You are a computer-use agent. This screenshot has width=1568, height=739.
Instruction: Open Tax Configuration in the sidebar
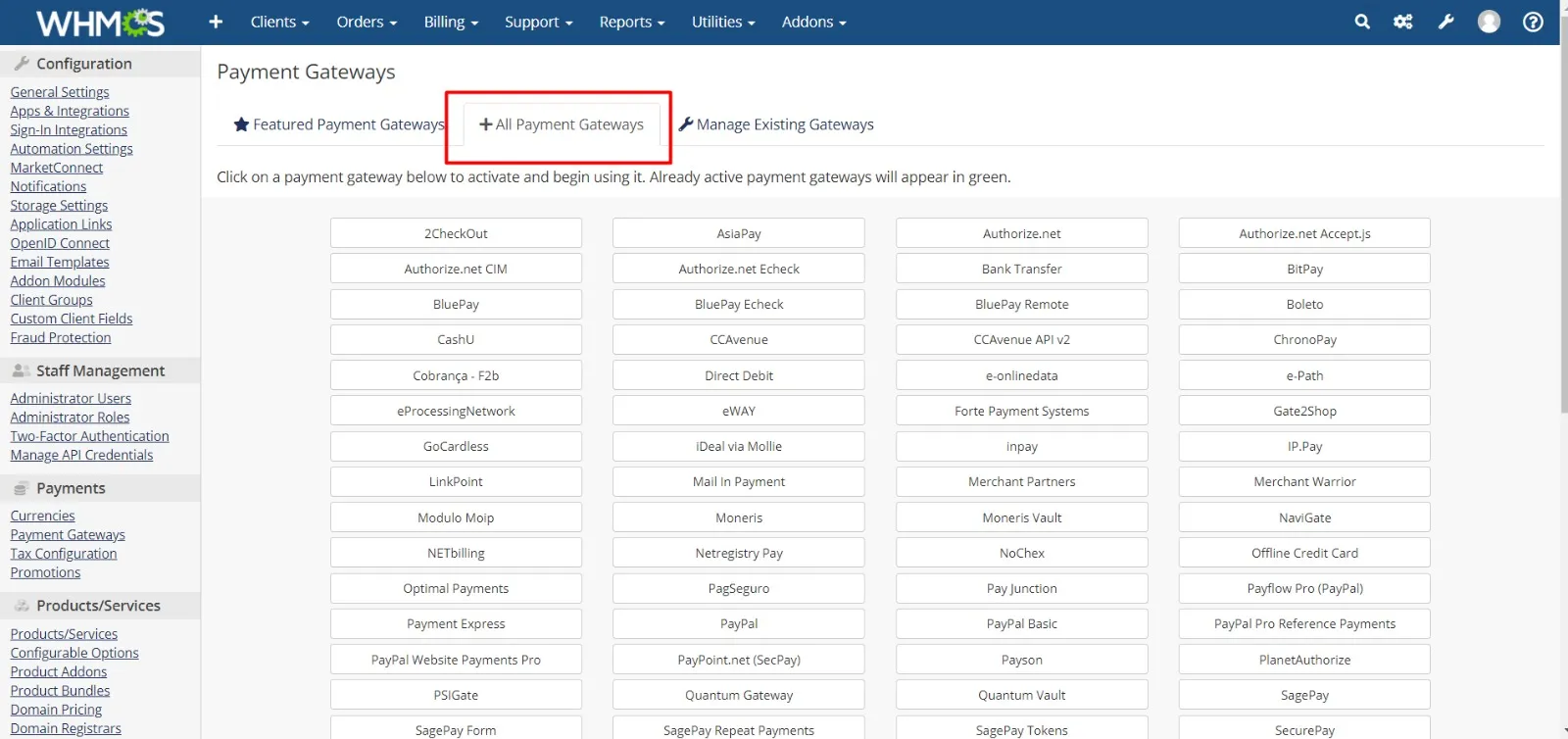[64, 554]
